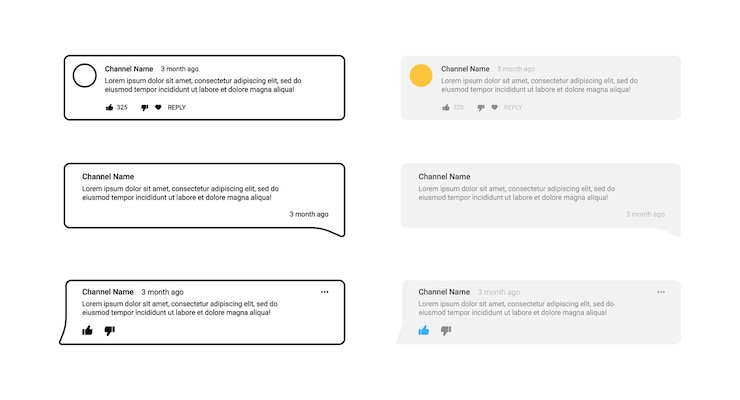Viewport: 740px width, 400px height.
Task: Click thumbs down in the outlined avatar comment
Action: (x=145, y=108)
